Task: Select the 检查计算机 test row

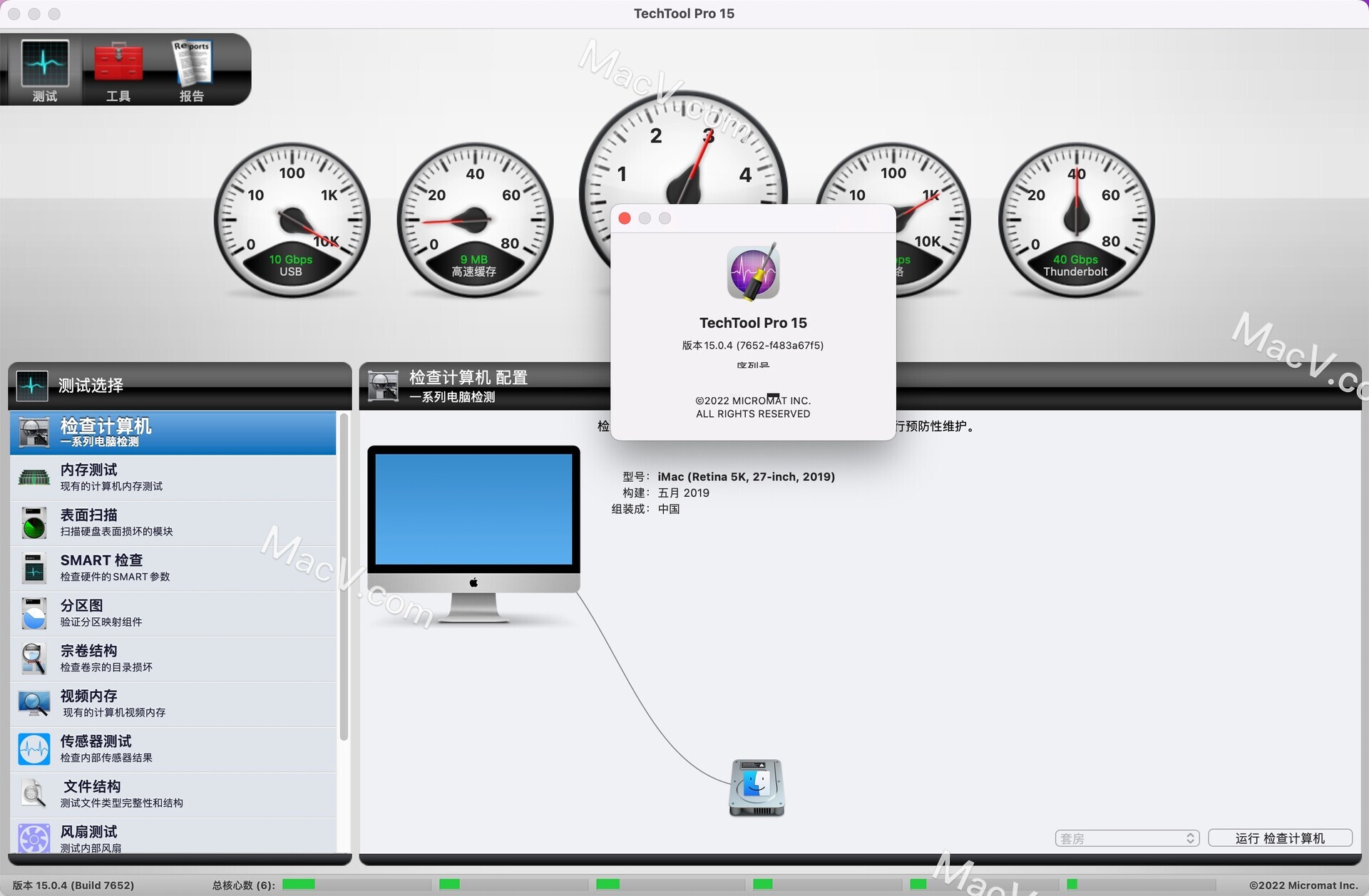Action: 173,433
